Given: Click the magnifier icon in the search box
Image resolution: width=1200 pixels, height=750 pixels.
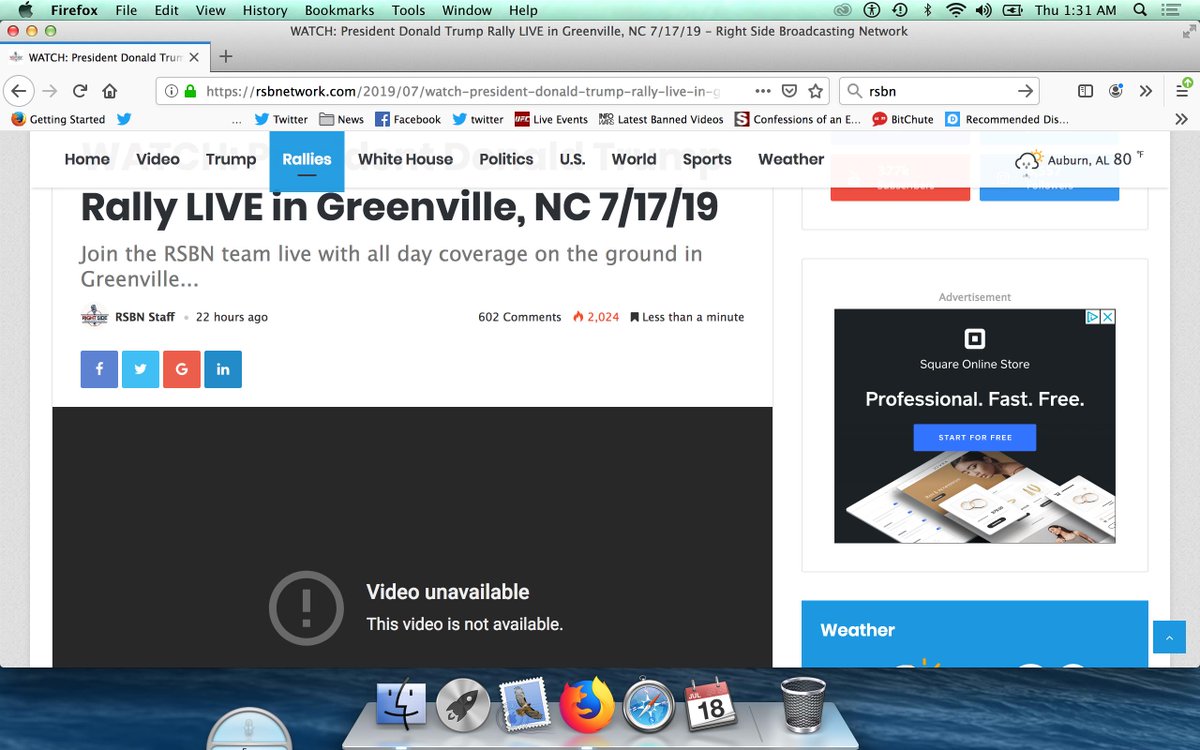Looking at the screenshot, I should click(x=855, y=91).
